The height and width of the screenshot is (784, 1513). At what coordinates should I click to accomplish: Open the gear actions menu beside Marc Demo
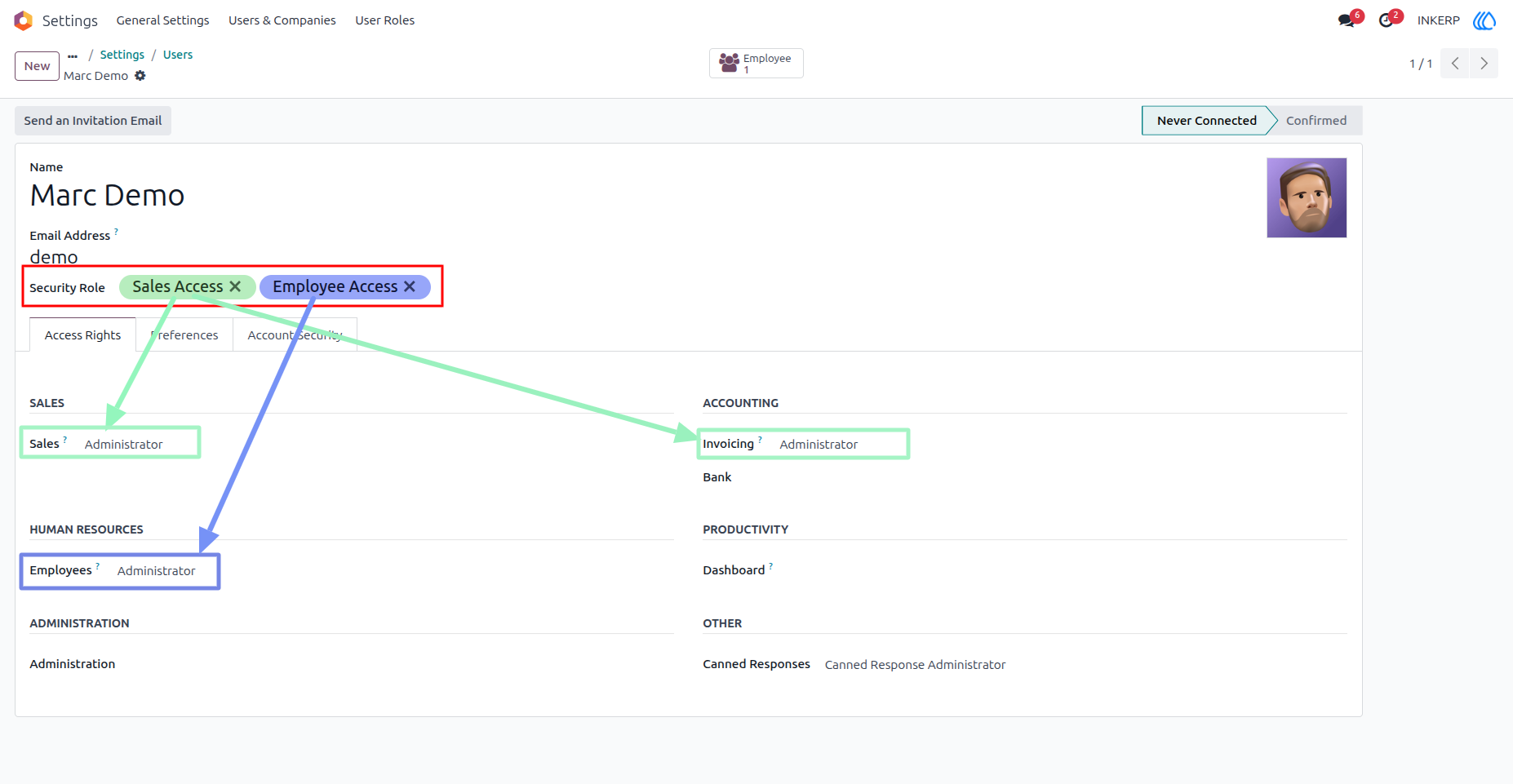point(140,76)
